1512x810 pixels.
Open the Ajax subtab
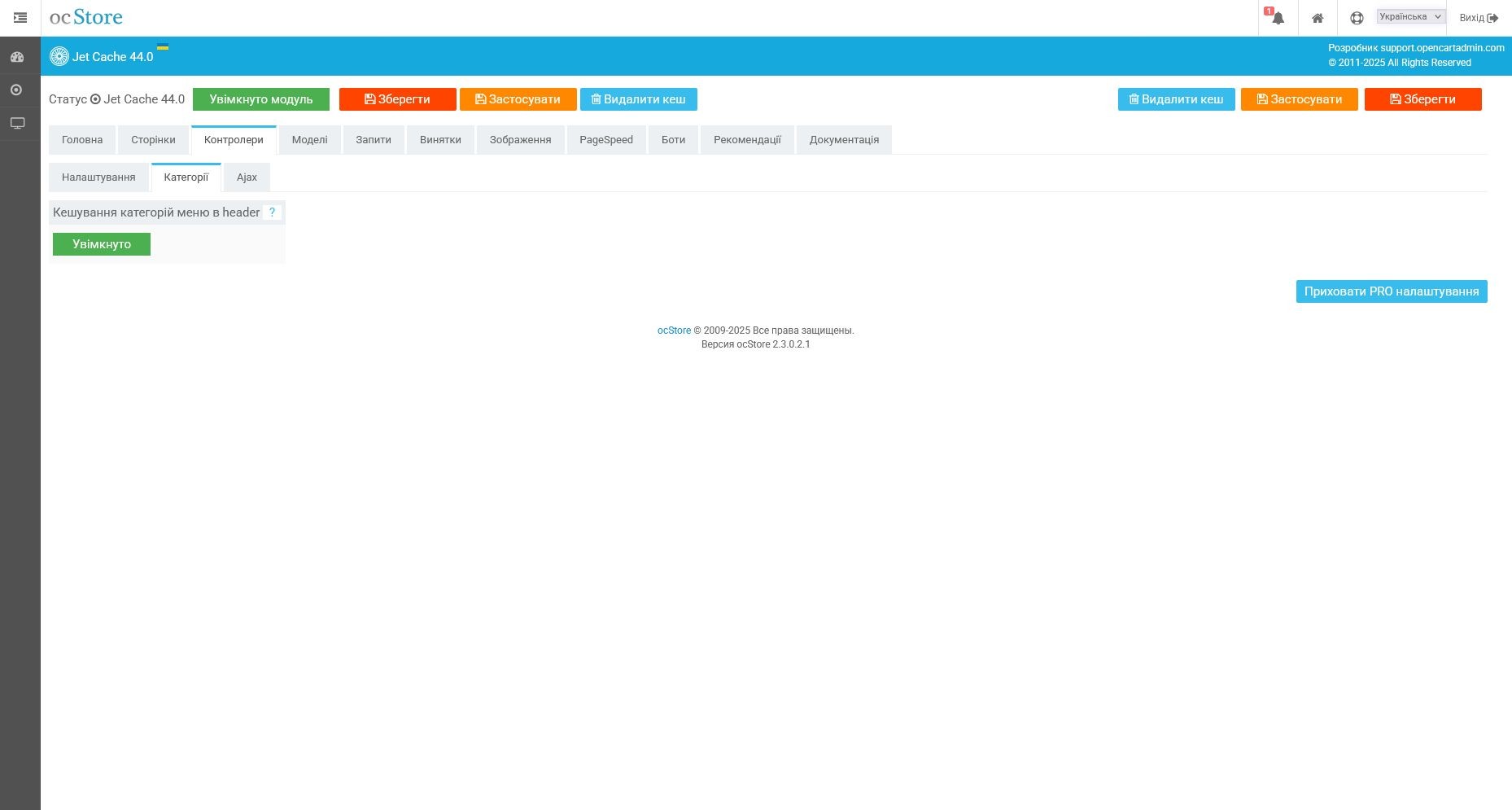tap(247, 177)
